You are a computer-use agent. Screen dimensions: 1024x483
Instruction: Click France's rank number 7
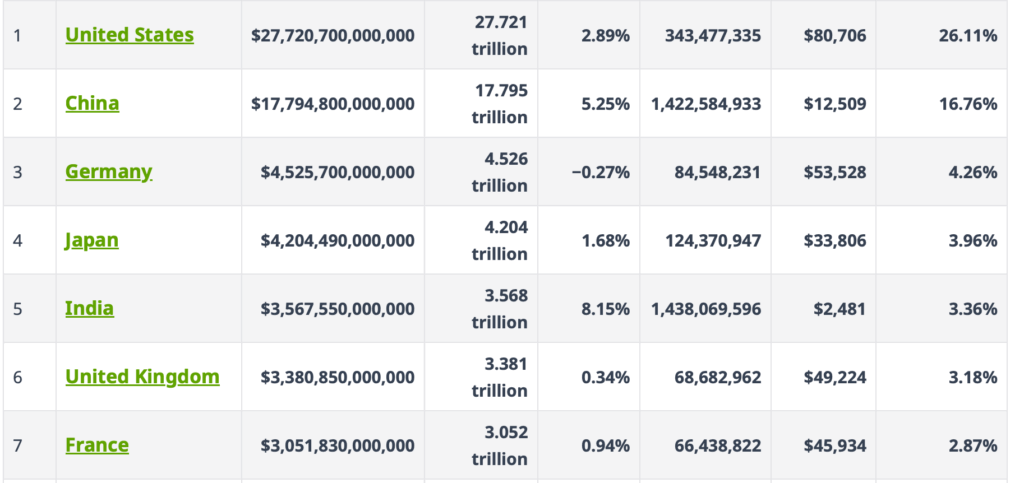(x=18, y=446)
